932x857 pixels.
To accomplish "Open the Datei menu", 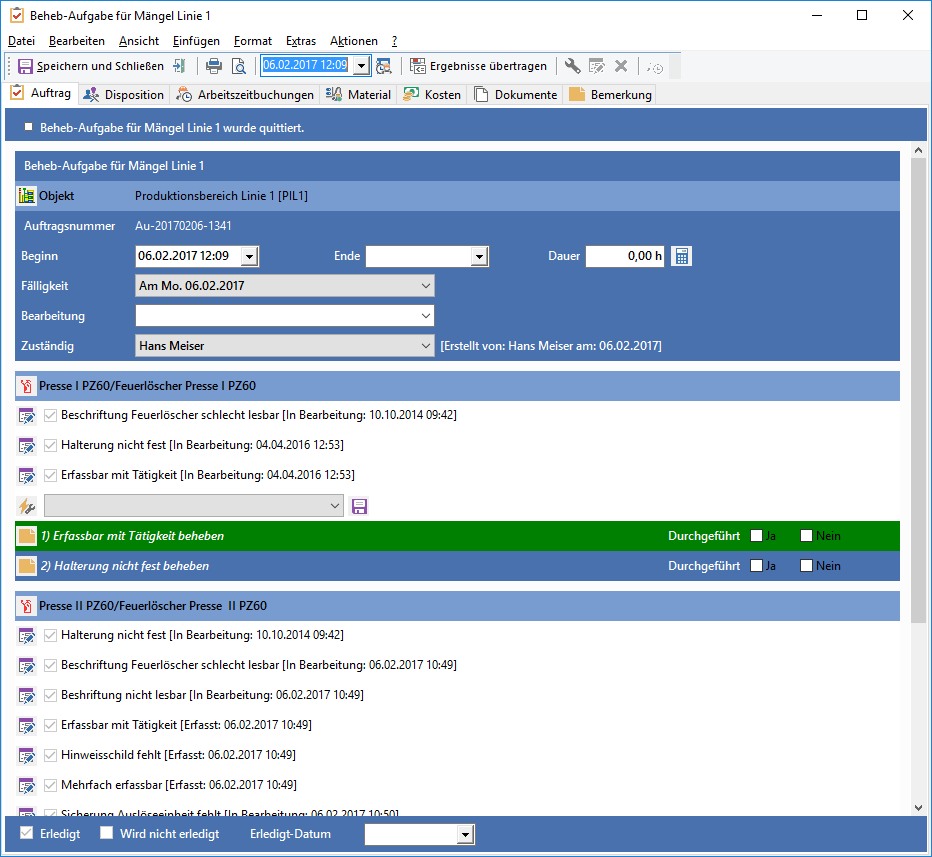I will 21,41.
